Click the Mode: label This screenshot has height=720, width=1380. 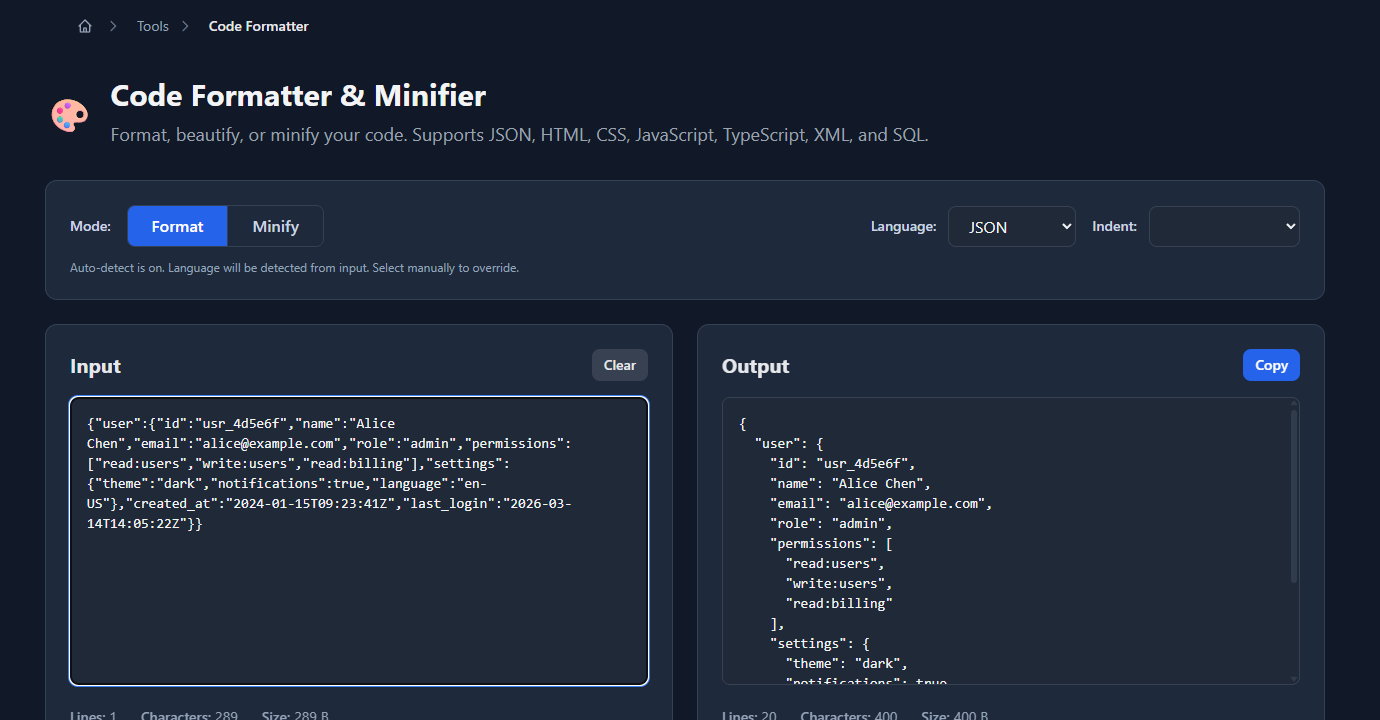point(90,226)
